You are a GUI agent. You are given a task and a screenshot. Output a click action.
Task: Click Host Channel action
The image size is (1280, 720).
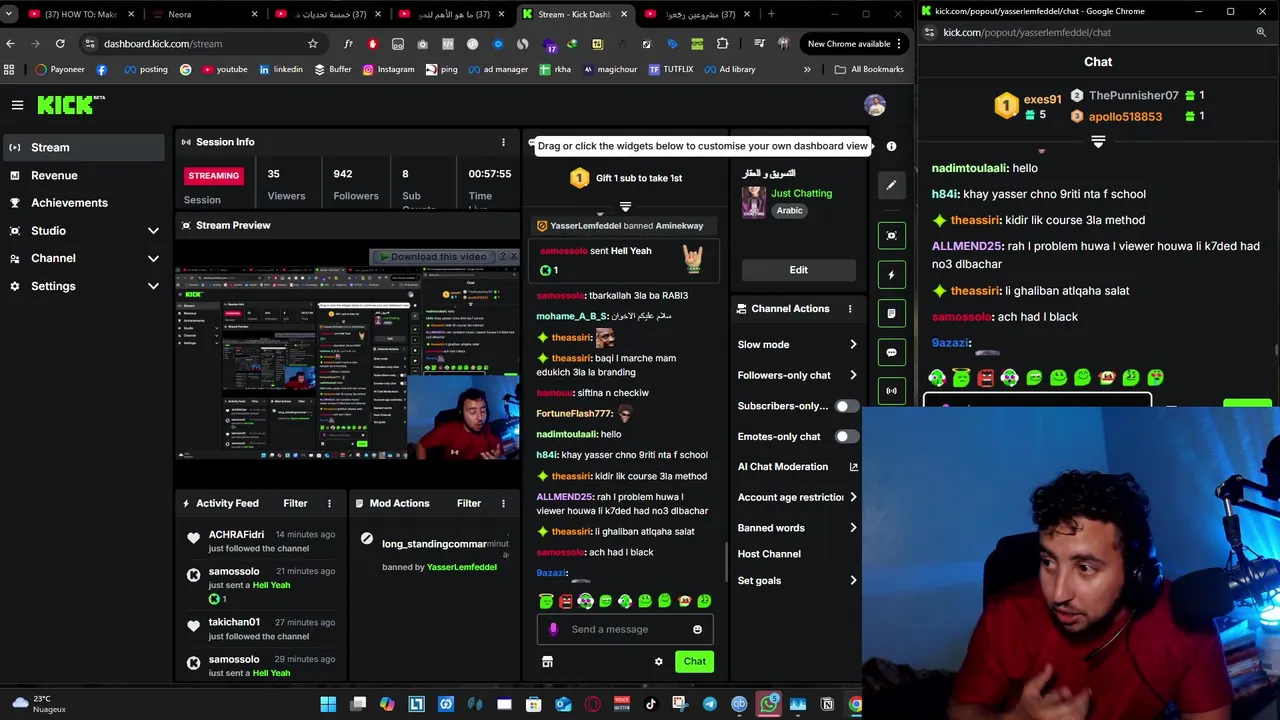tap(769, 554)
